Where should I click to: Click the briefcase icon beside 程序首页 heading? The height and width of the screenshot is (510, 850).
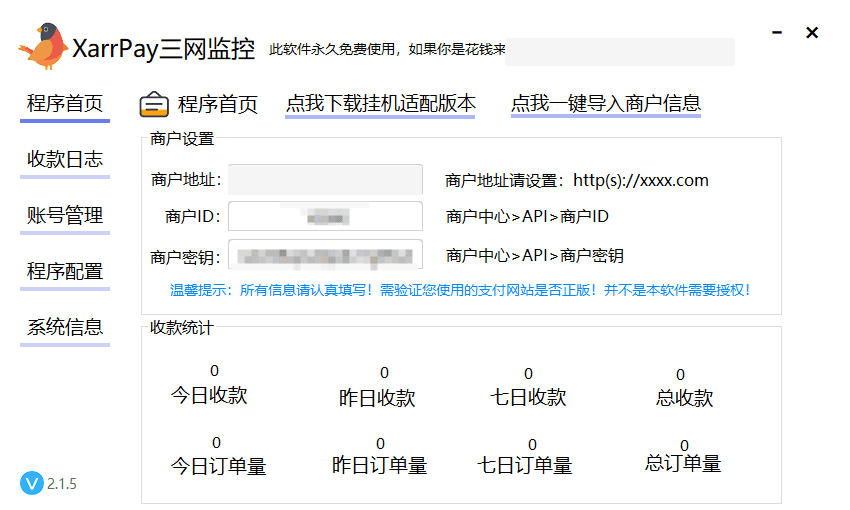click(154, 104)
